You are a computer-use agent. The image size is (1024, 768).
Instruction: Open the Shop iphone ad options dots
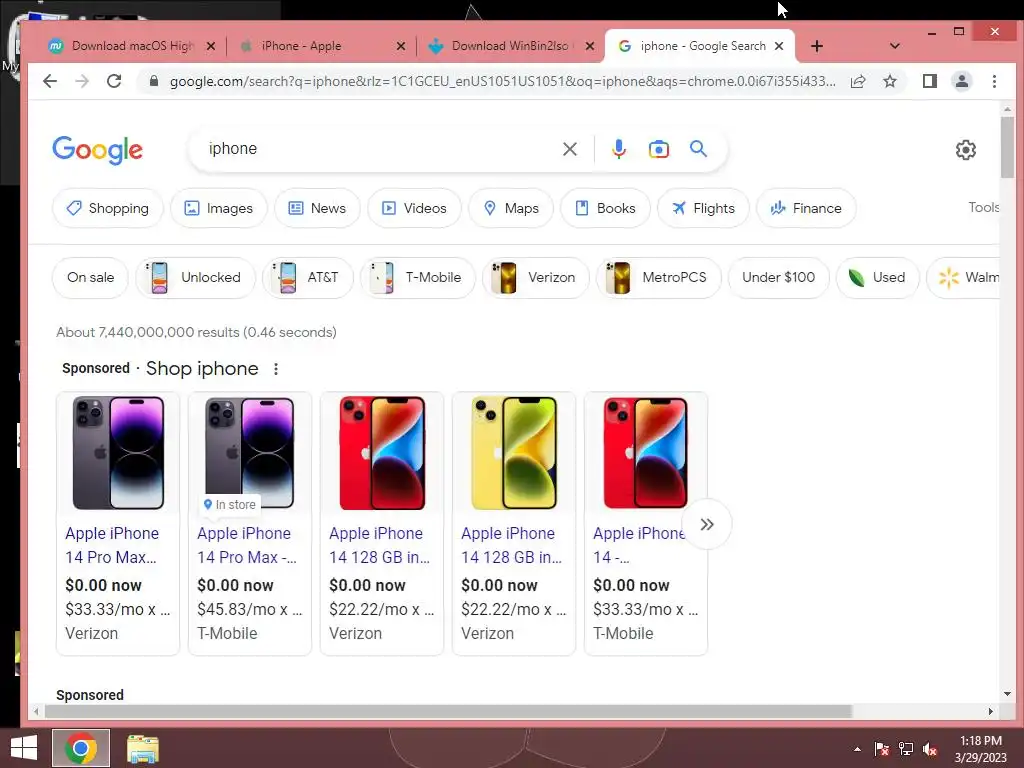276,369
